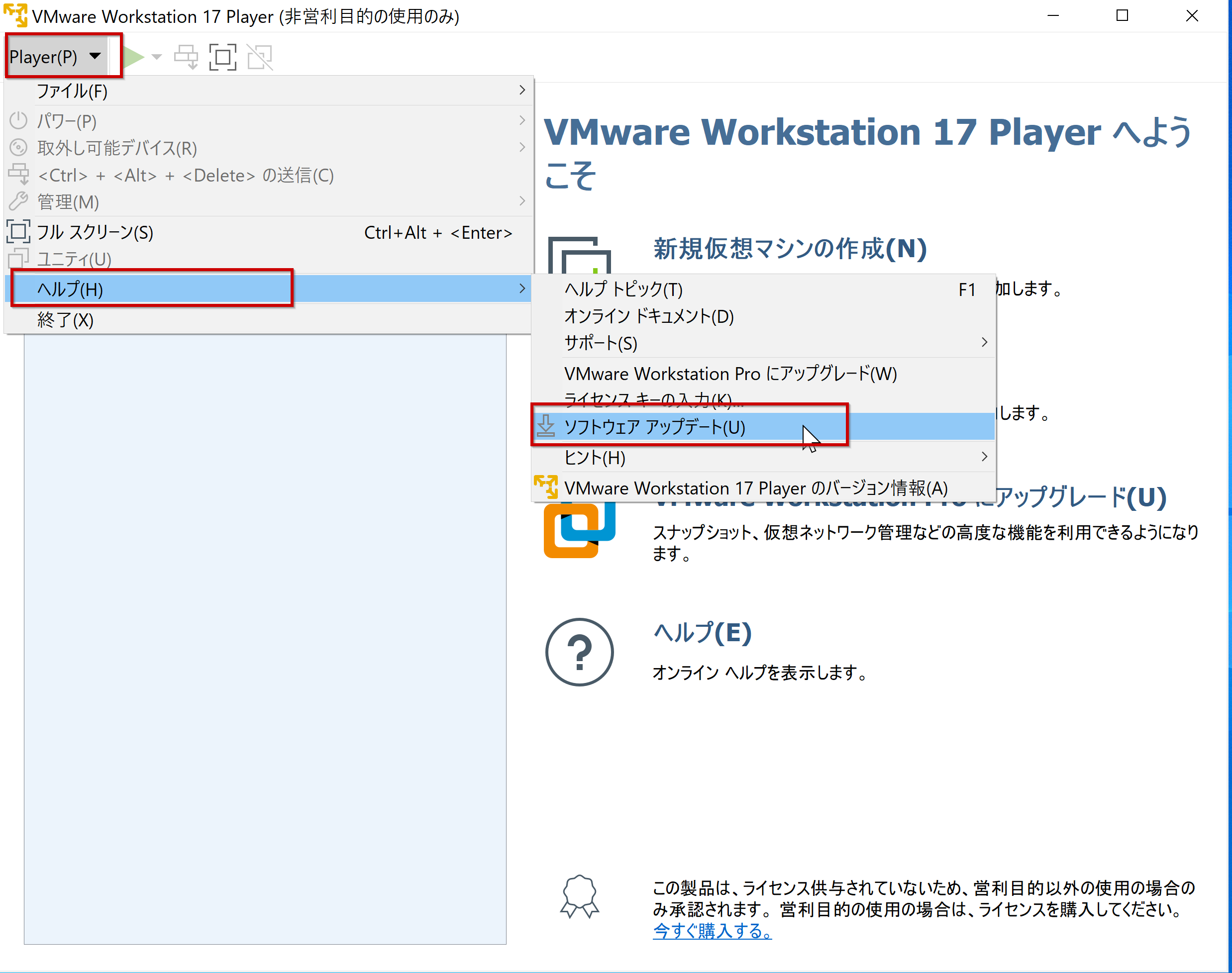Image resolution: width=1232 pixels, height=973 pixels.
Task: Click the disc icon beside 取外し可能デバイス(R)
Action: coord(19,148)
